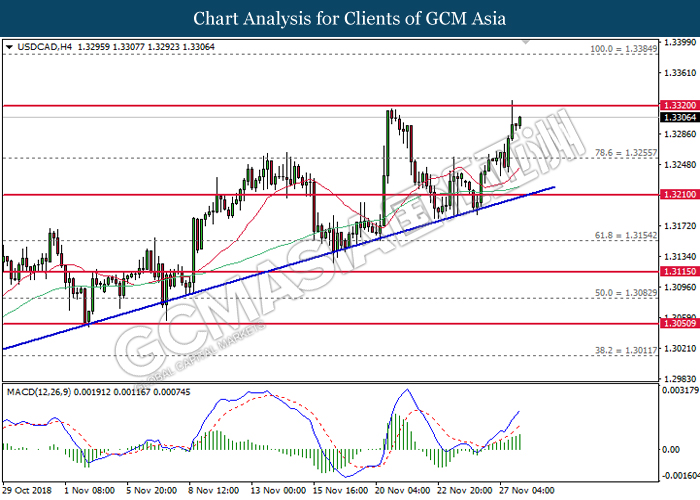
Task: Click the 29 Oct 2018 date label
Action: point(27,490)
